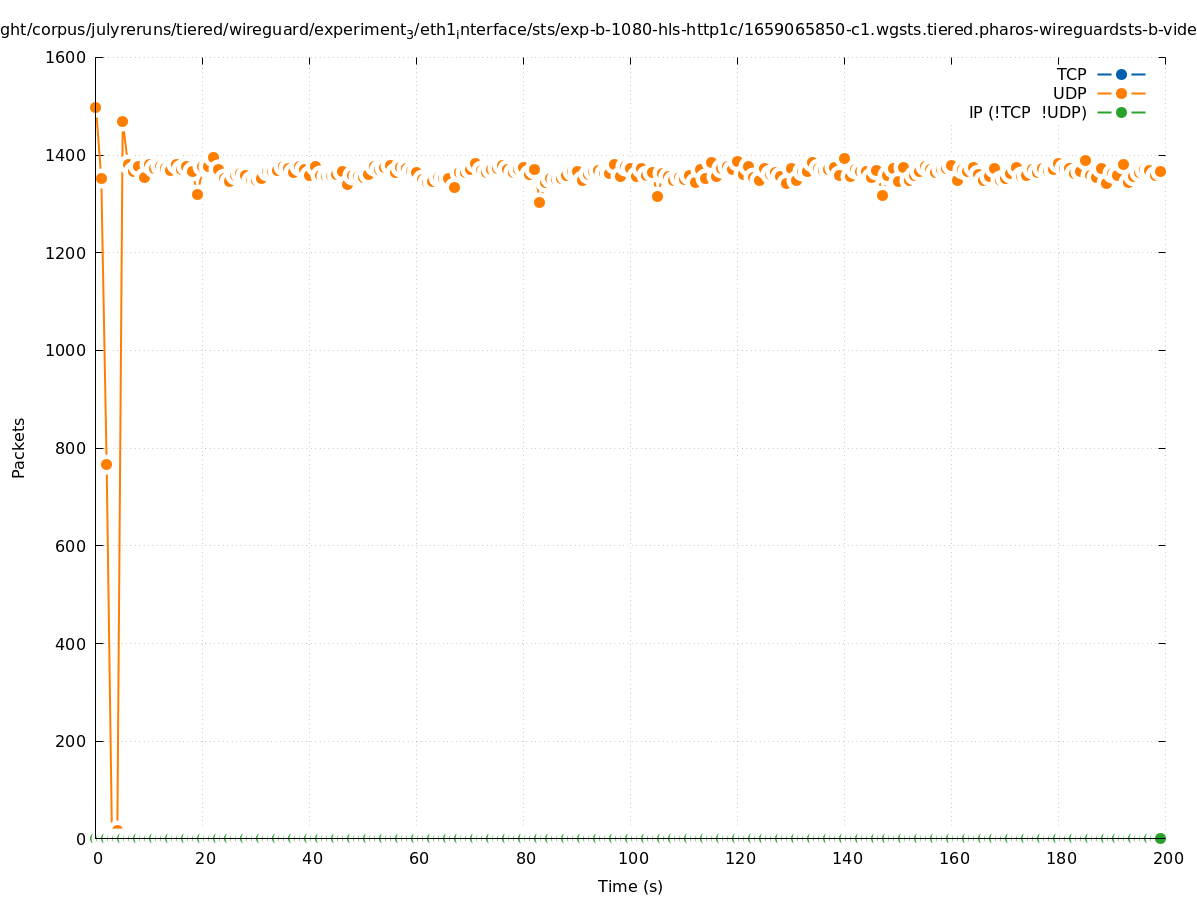Select the UDP legend label
The height and width of the screenshot is (900, 1197).
coord(1069,93)
